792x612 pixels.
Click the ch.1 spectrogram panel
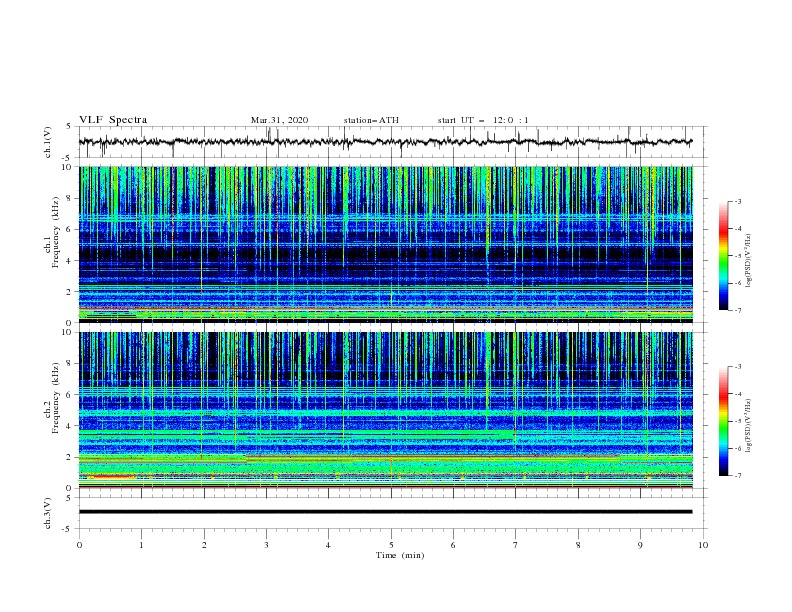pos(385,244)
